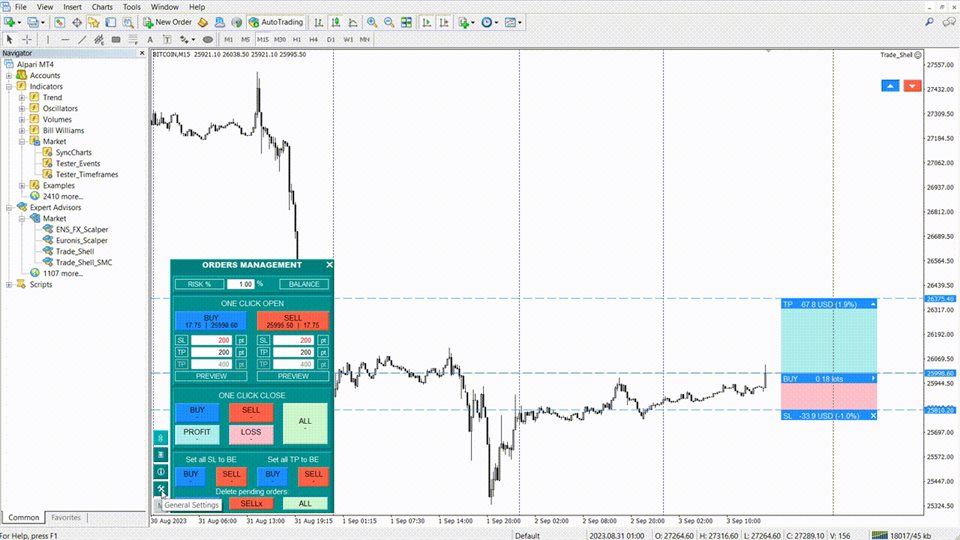Open the Profiles toolbar icon
960x540 pixels.
tap(33, 22)
